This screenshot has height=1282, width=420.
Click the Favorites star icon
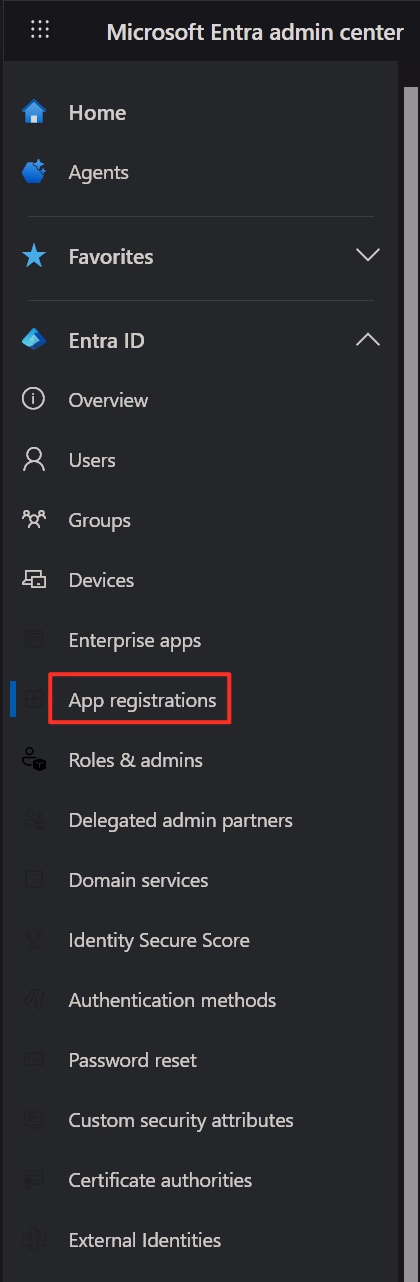click(34, 256)
